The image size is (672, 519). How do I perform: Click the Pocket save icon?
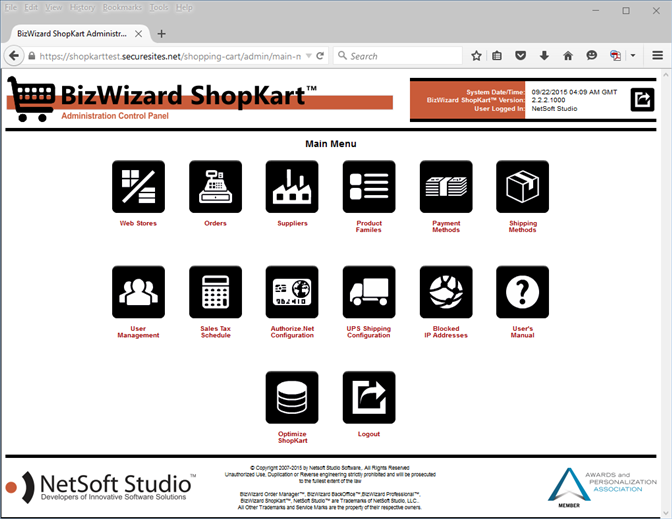click(520, 56)
